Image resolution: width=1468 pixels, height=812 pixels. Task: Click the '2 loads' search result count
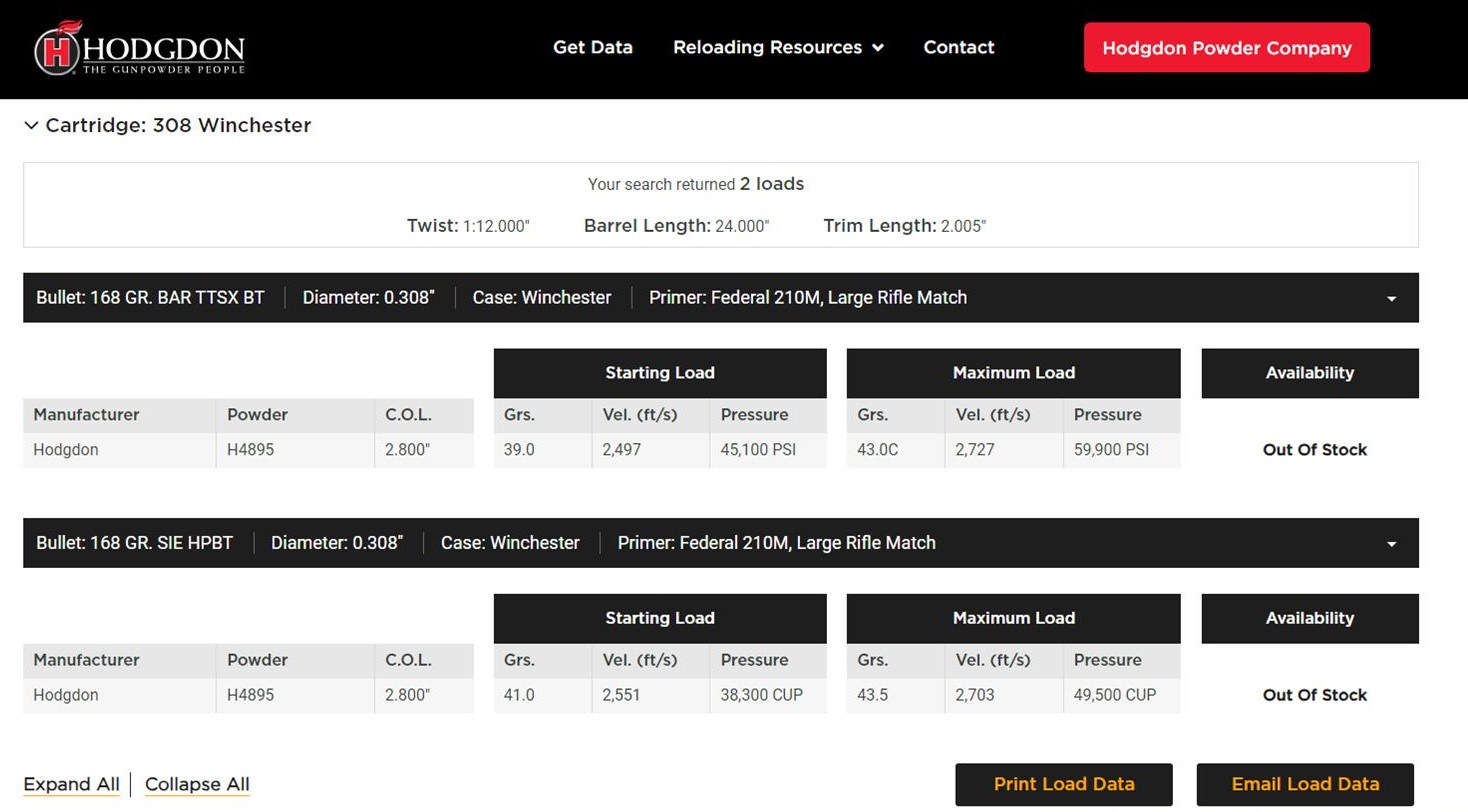tap(772, 184)
